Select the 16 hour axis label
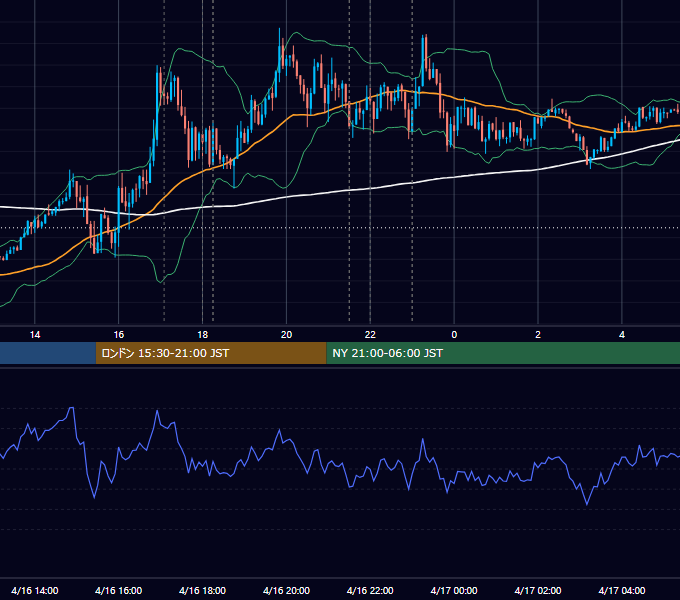The height and width of the screenshot is (600, 680). click(118, 335)
